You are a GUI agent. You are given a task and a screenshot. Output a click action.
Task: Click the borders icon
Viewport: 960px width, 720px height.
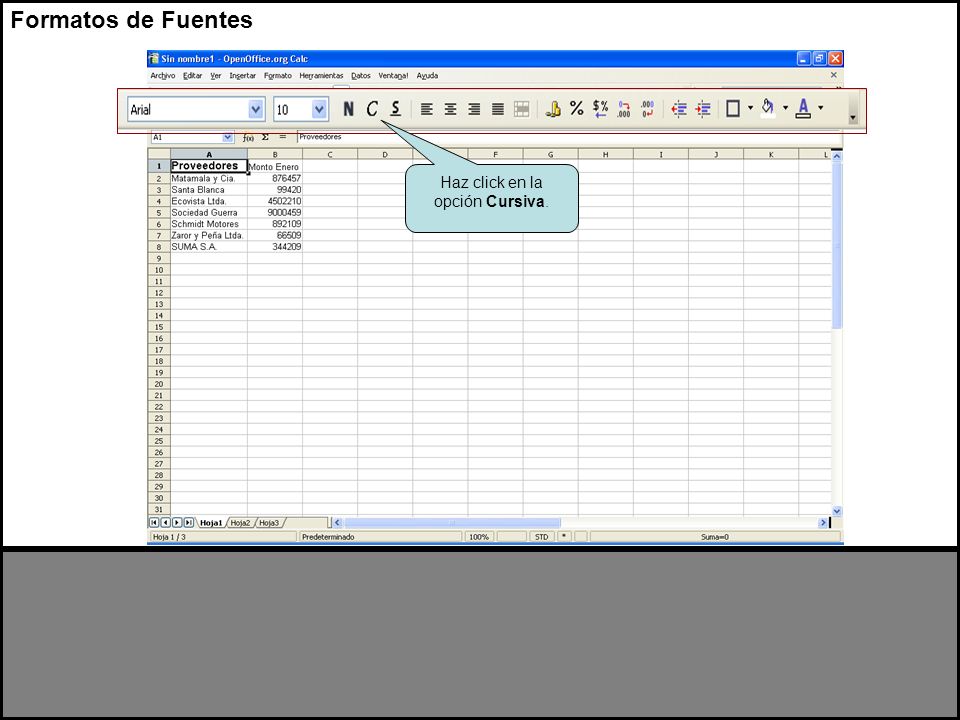[x=733, y=109]
